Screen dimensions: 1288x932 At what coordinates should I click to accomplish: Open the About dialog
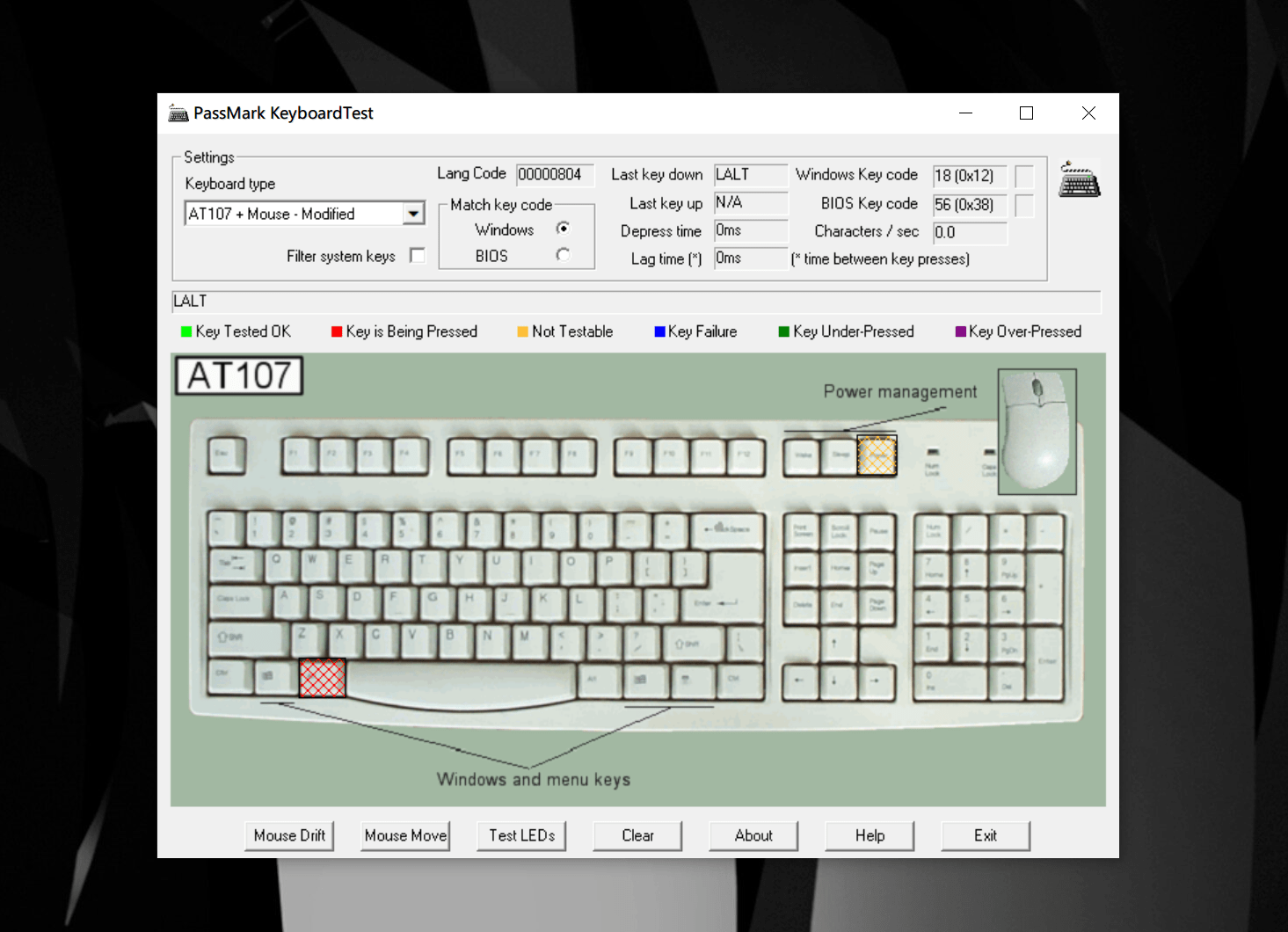point(753,835)
